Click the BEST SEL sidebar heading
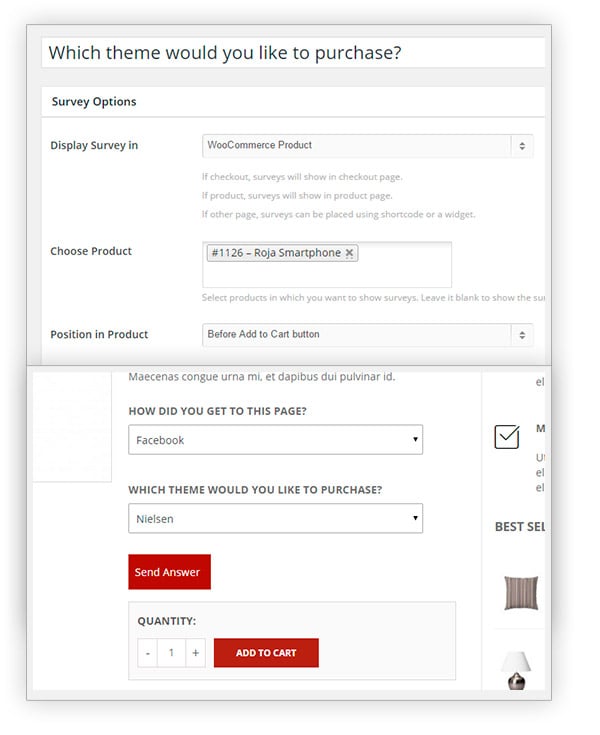This screenshot has width=600, height=735. click(519, 527)
